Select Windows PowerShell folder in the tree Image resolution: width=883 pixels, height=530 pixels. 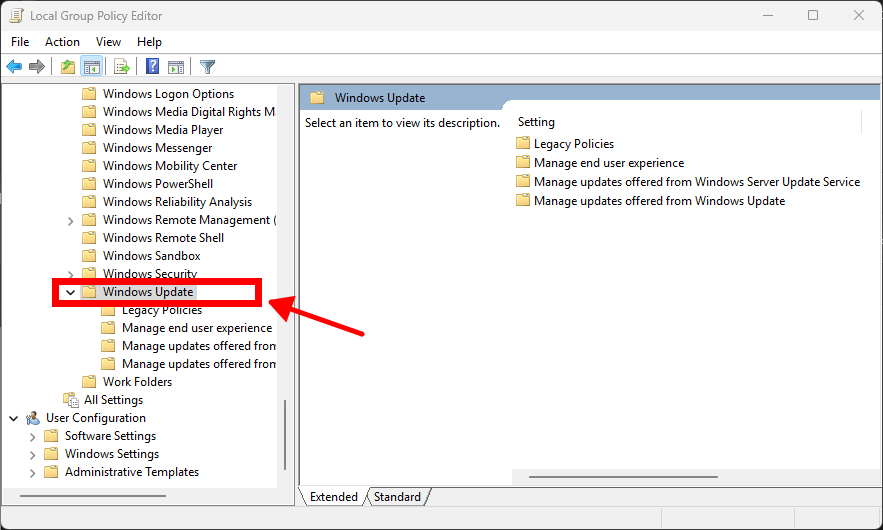click(x=157, y=184)
